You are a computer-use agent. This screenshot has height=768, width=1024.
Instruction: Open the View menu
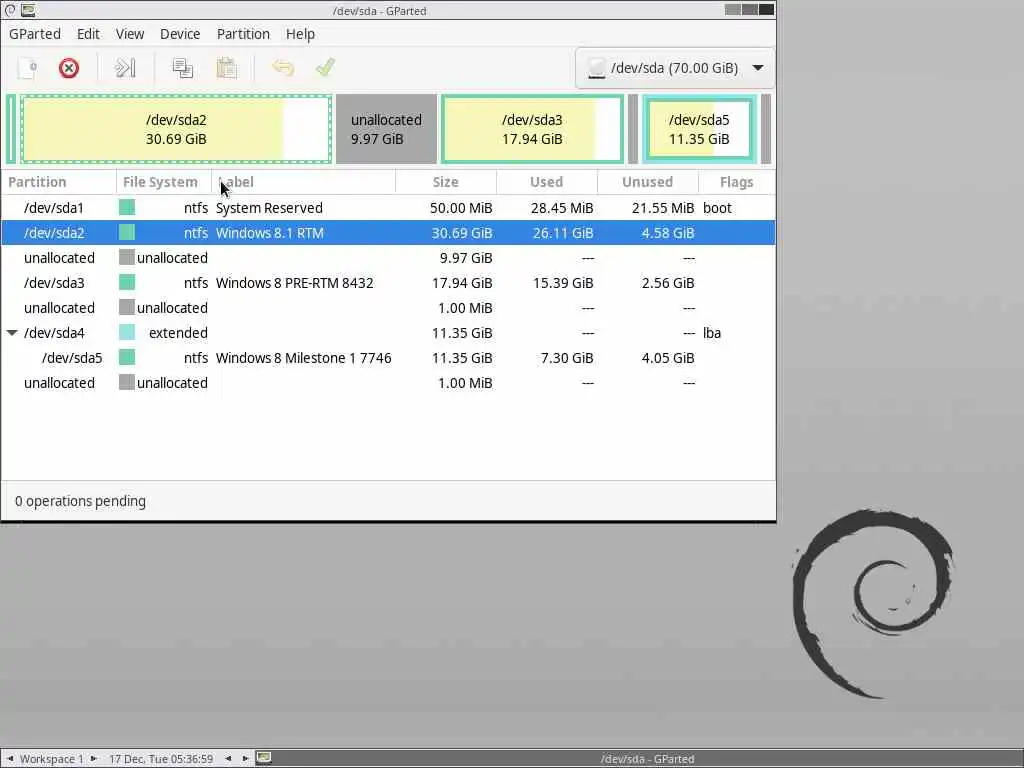point(130,34)
